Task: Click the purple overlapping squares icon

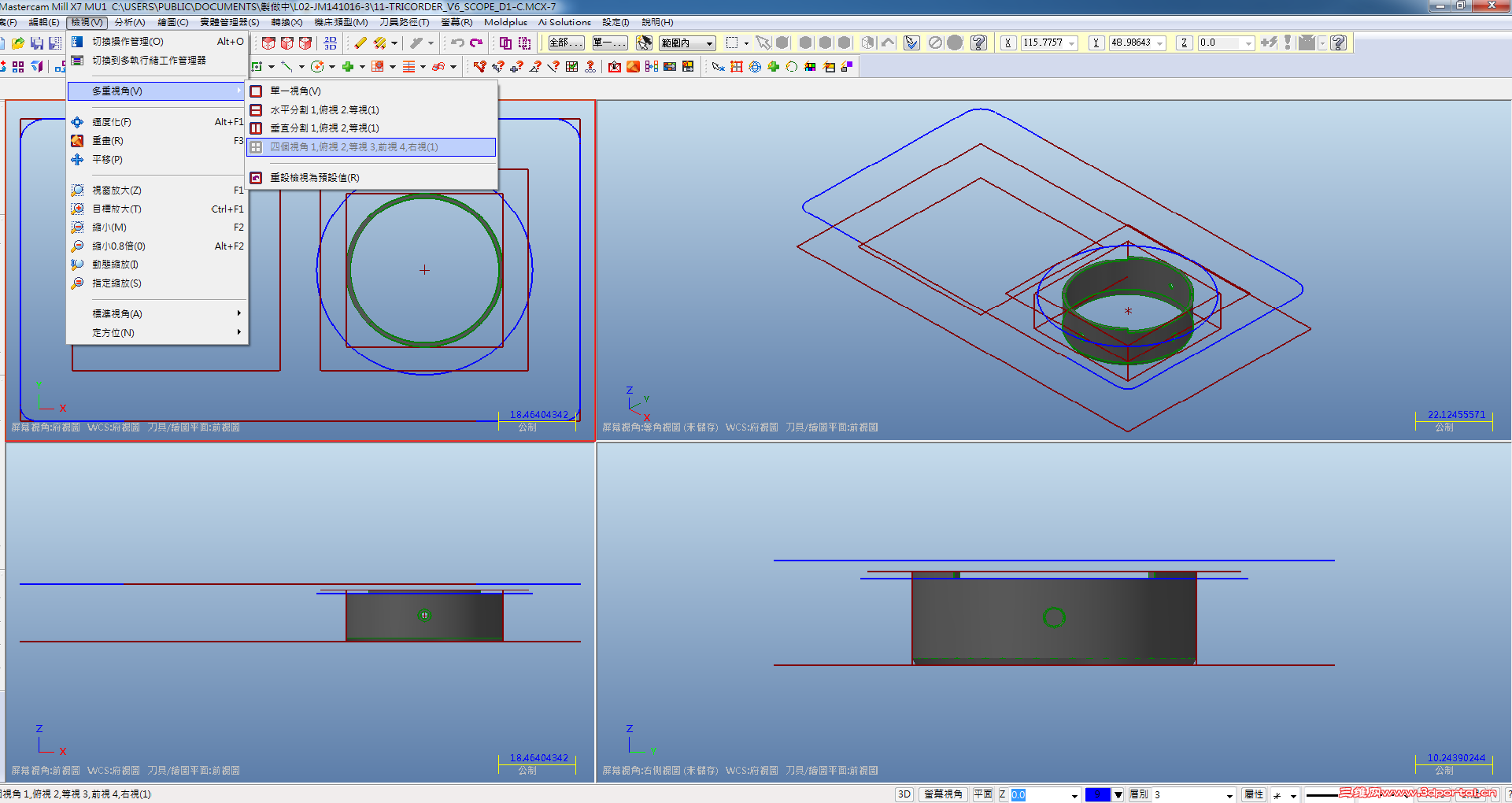Action: (x=505, y=43)
